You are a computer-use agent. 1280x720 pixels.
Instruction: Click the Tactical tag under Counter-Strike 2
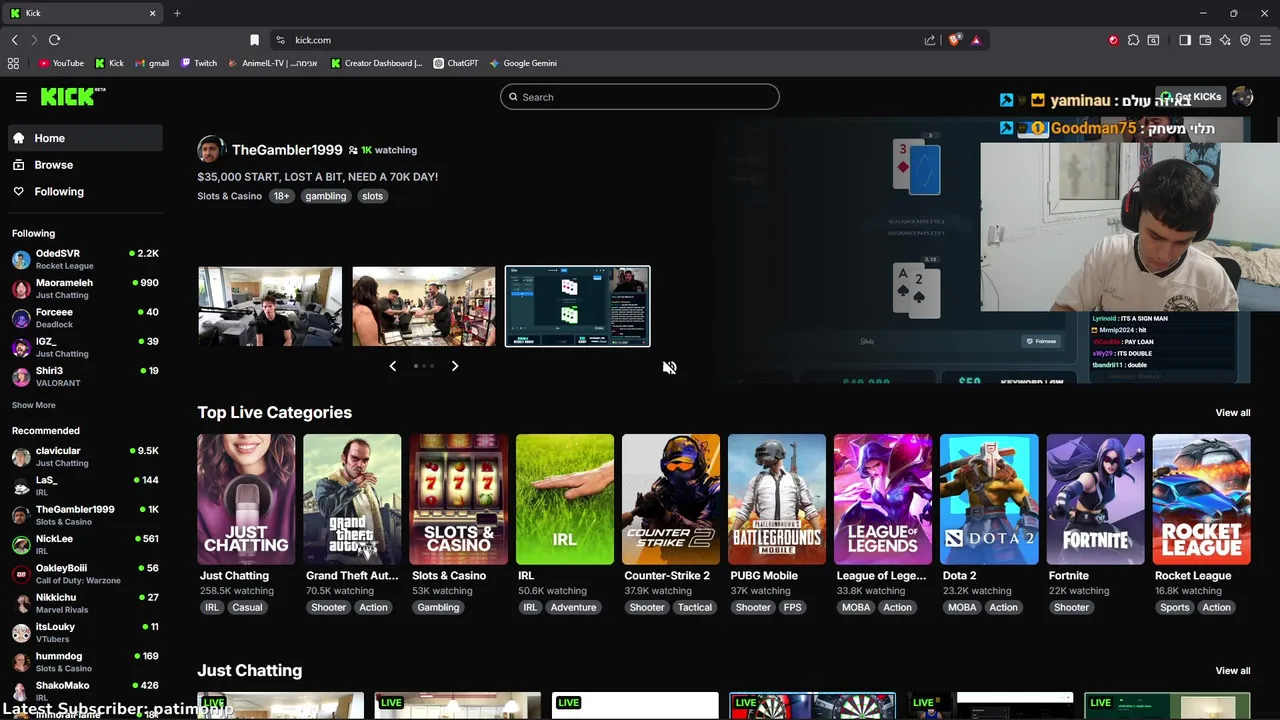695,607
